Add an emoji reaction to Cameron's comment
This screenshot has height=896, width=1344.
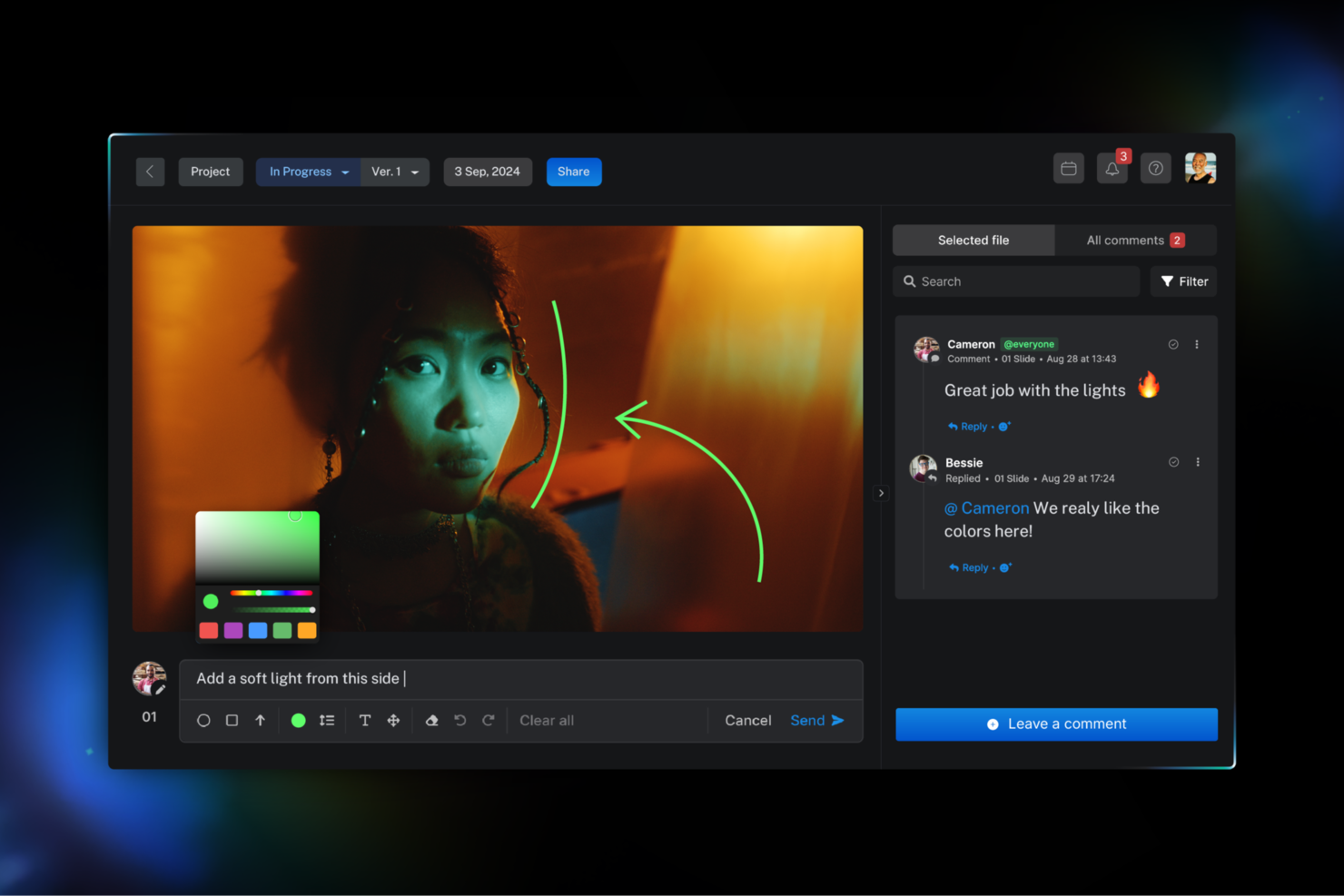click(1005, 426)
